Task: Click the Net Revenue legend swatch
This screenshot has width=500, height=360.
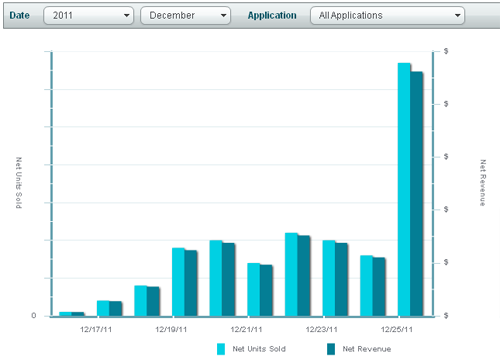Action: [x=331, y=349]
